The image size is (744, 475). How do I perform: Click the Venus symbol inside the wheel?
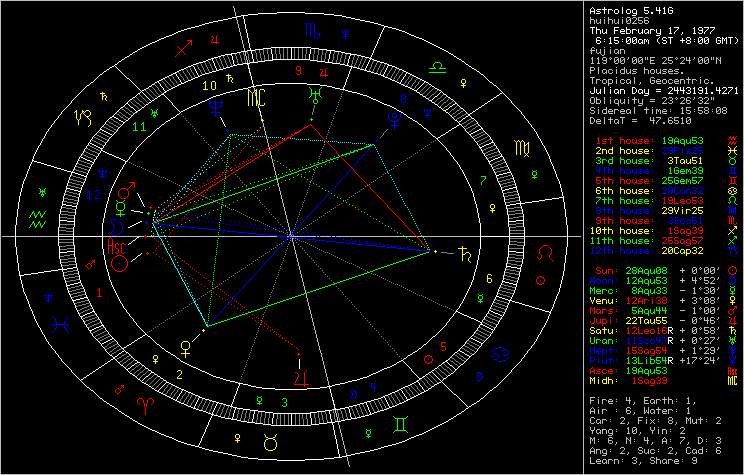coord(185,347)
